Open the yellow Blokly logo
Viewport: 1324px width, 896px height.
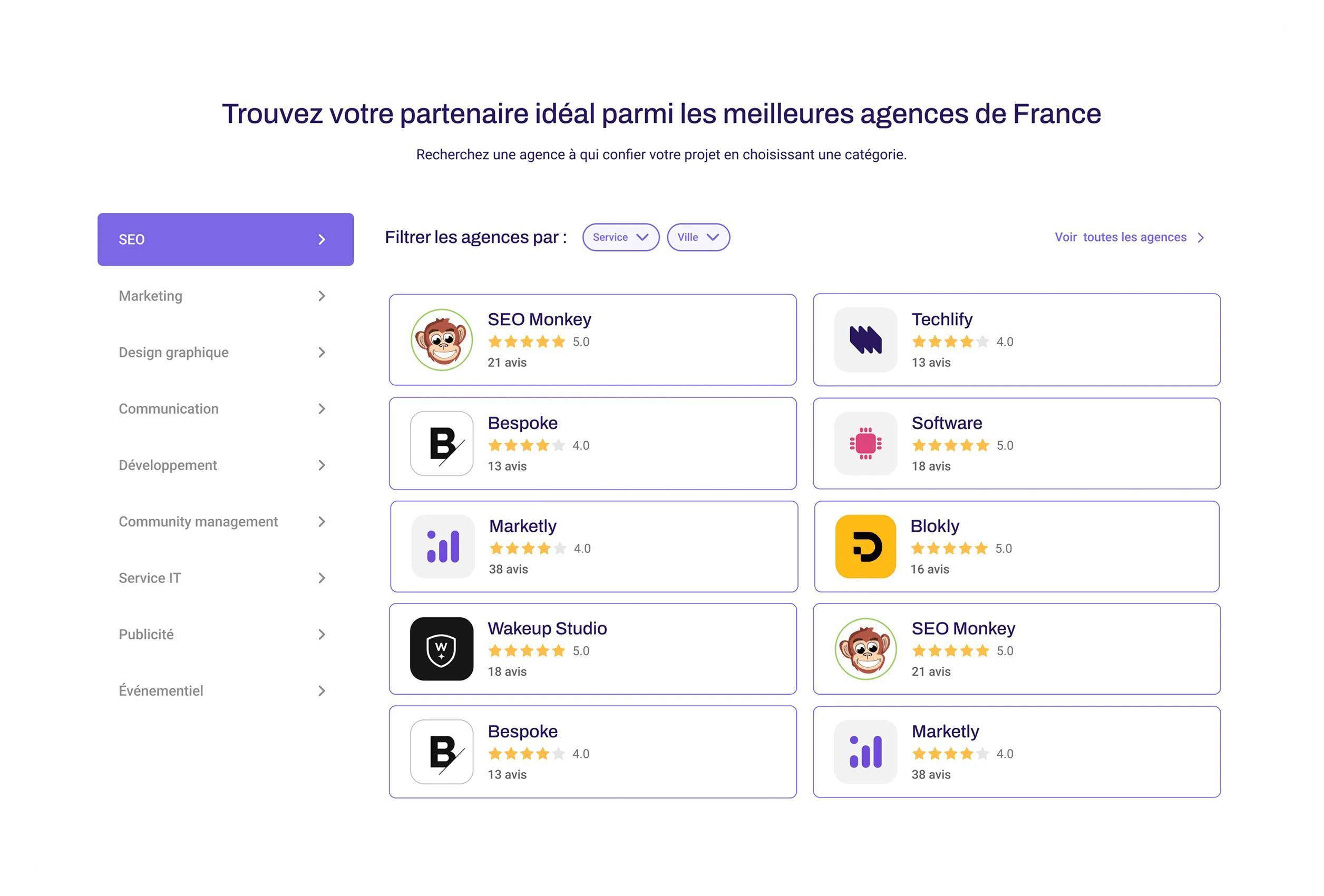point(865,547)
